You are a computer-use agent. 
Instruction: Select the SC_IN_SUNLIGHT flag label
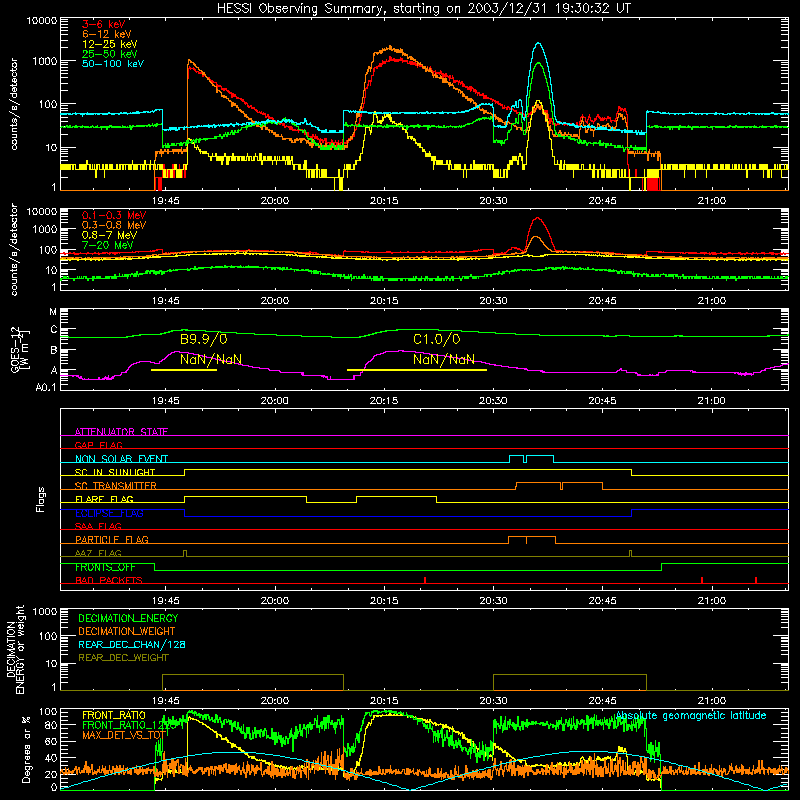(115, 472)
